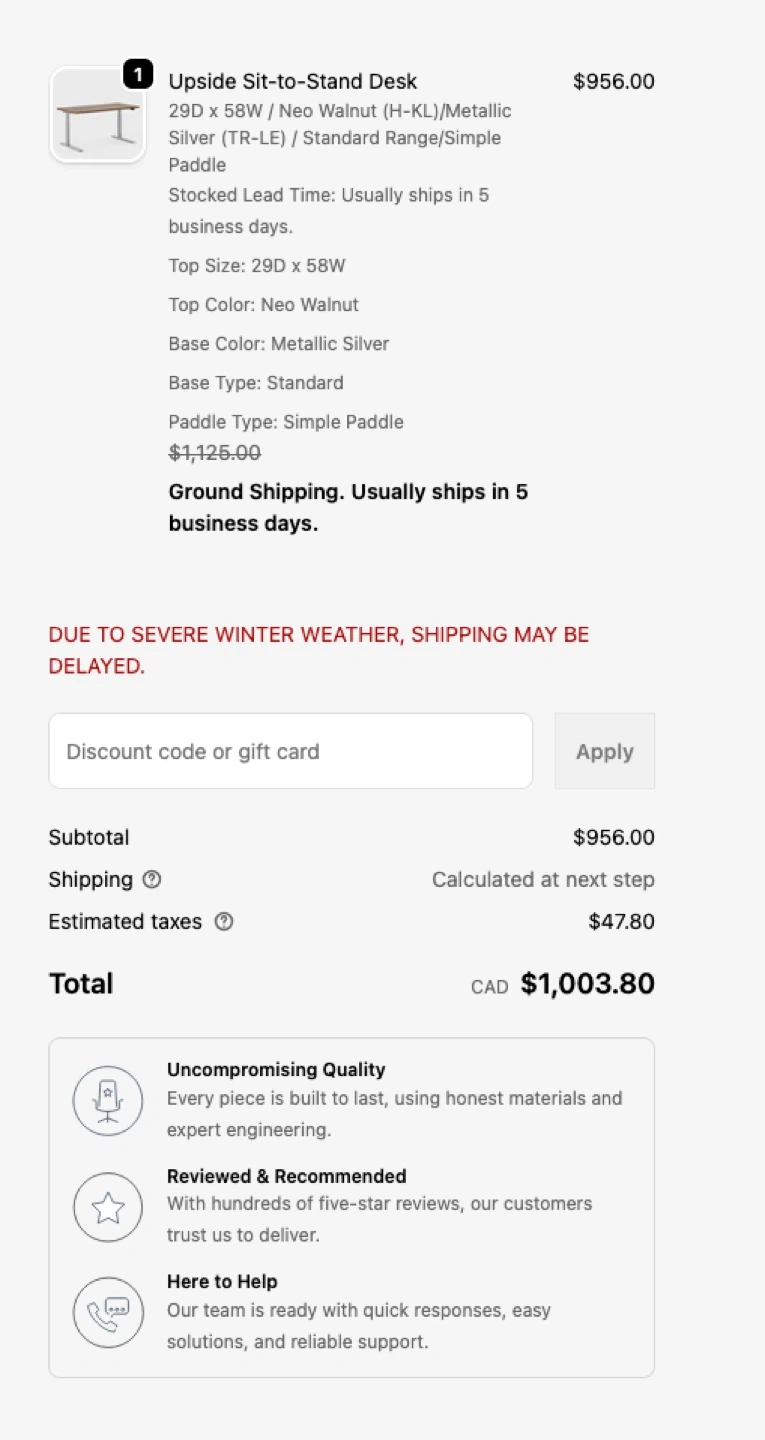Click the Uncompromising Quality heading
765x1440 pixels.
276,1070
